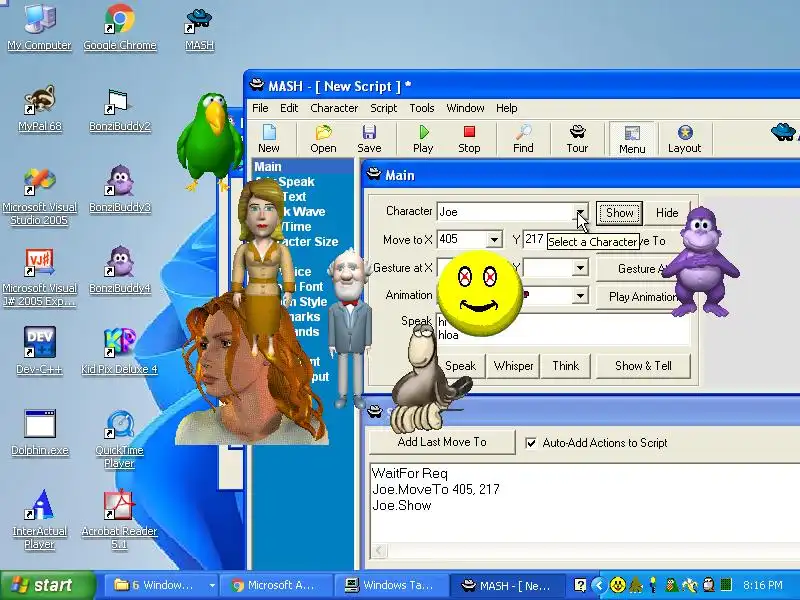Click the Show & Tell button
Screen dimensions: 800x600
pos(643,366)
